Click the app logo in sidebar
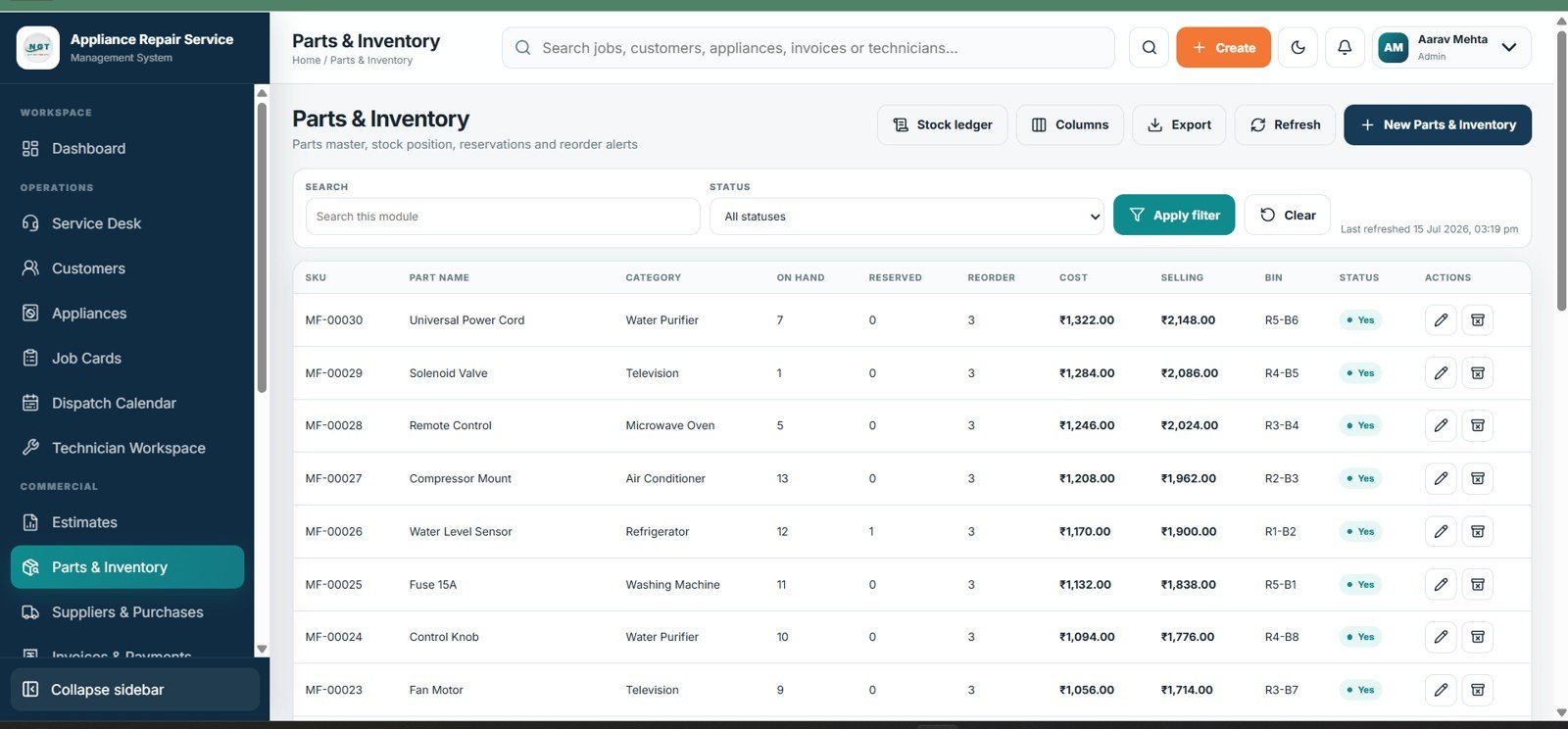Viewport: 1568px width, 729px height. click(x=38, y=47)
